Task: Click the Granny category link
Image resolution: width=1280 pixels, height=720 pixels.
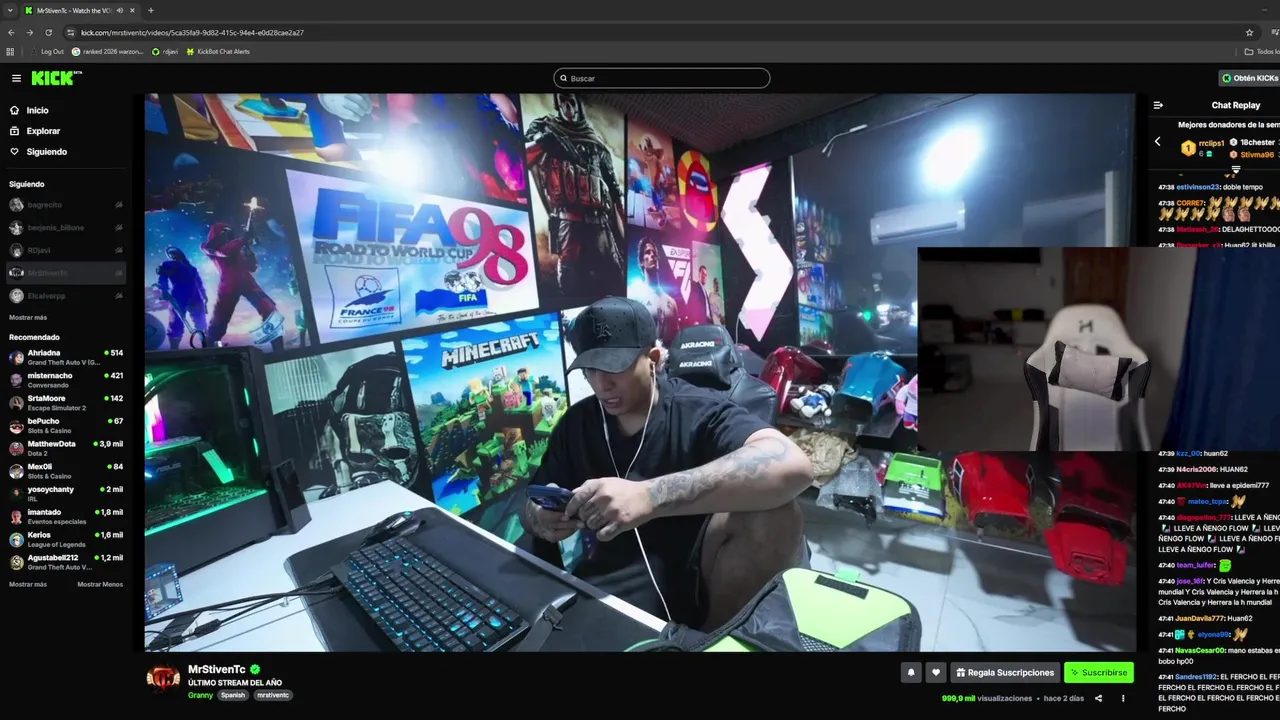Action: 200,695
